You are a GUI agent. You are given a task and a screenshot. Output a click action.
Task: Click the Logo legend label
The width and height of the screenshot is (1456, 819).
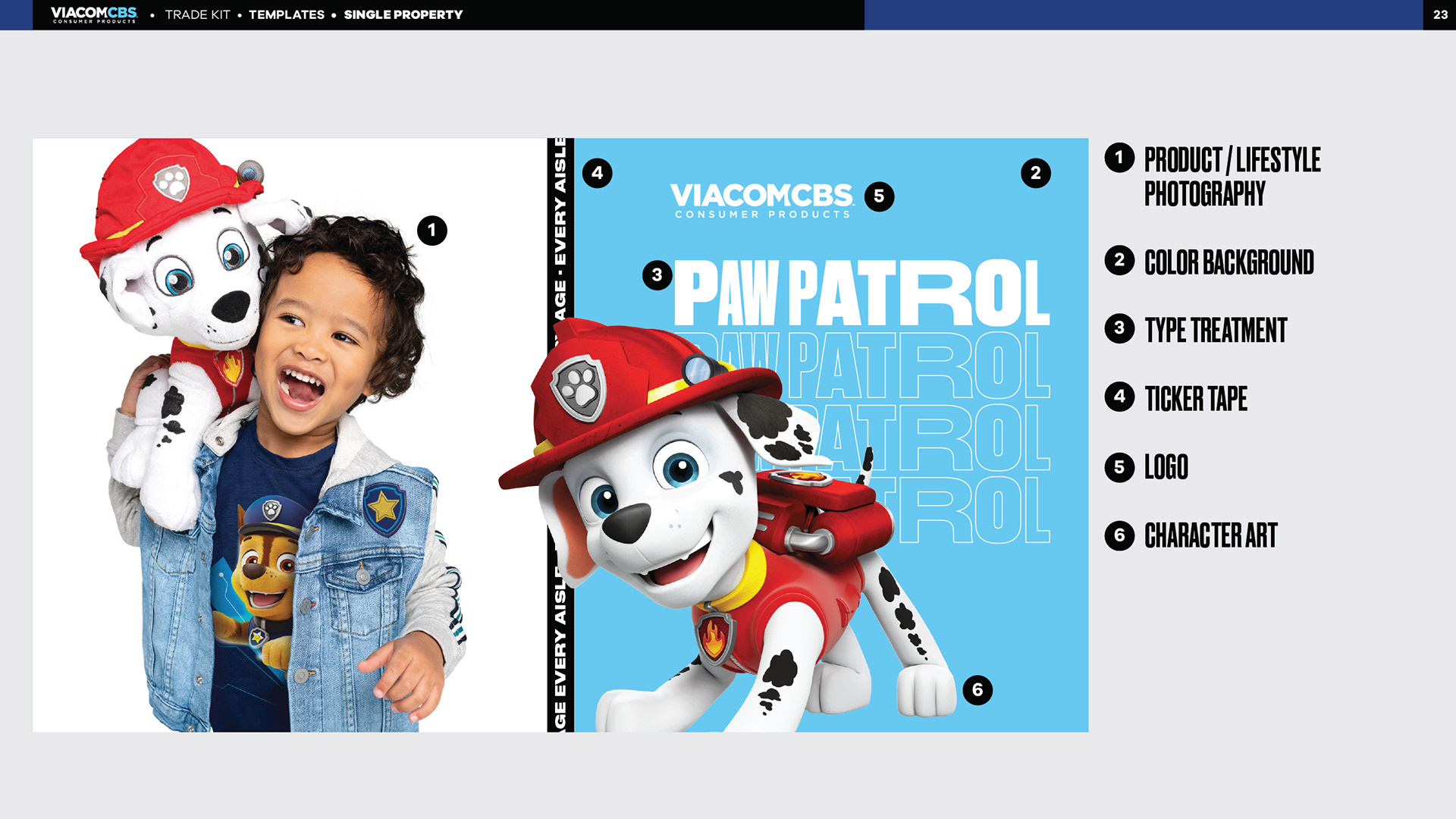click(x=1166, y=467)
